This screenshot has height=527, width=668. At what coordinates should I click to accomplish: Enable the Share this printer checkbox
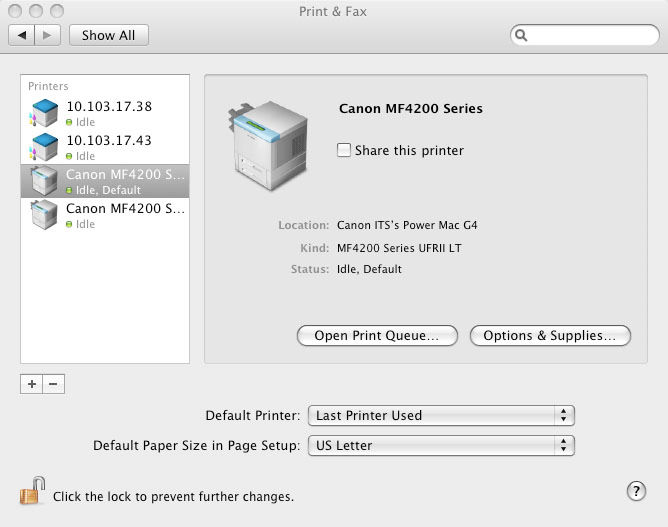[x=344, y=150]
